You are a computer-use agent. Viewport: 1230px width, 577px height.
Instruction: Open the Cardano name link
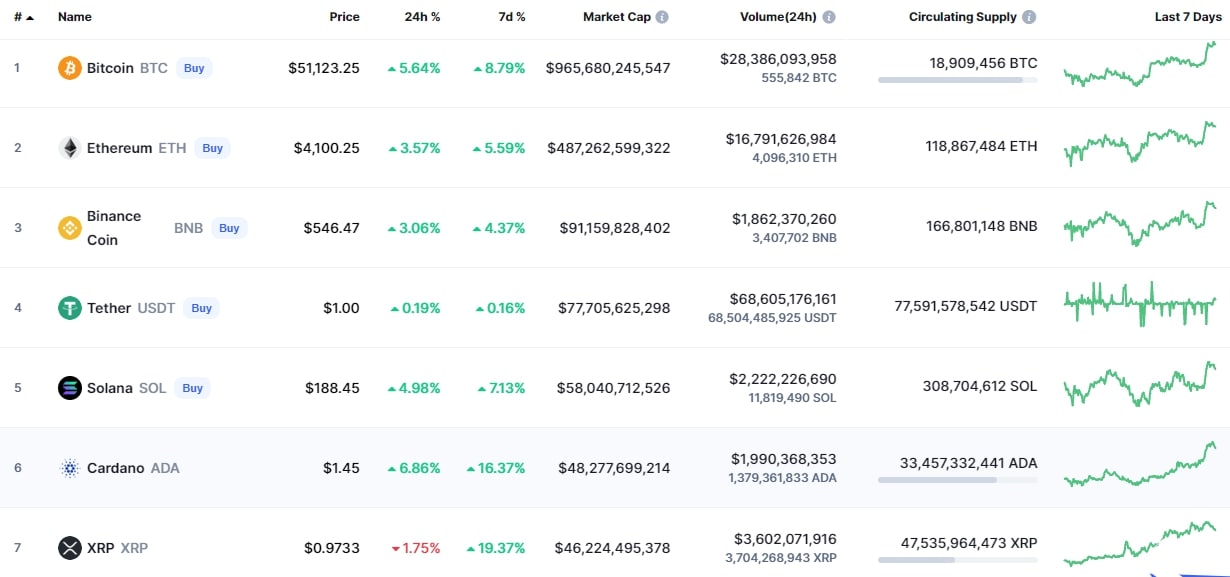(116, 468)
